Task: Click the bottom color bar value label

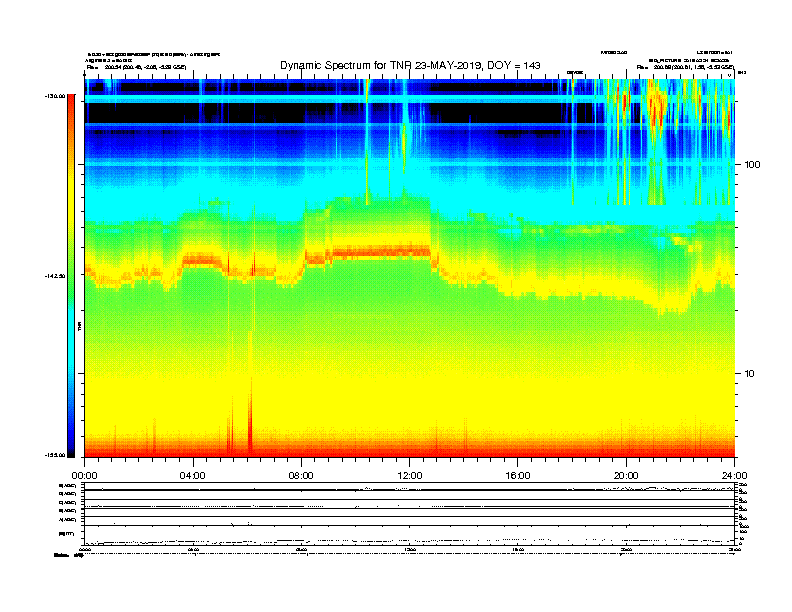Action: click(55, 455)
